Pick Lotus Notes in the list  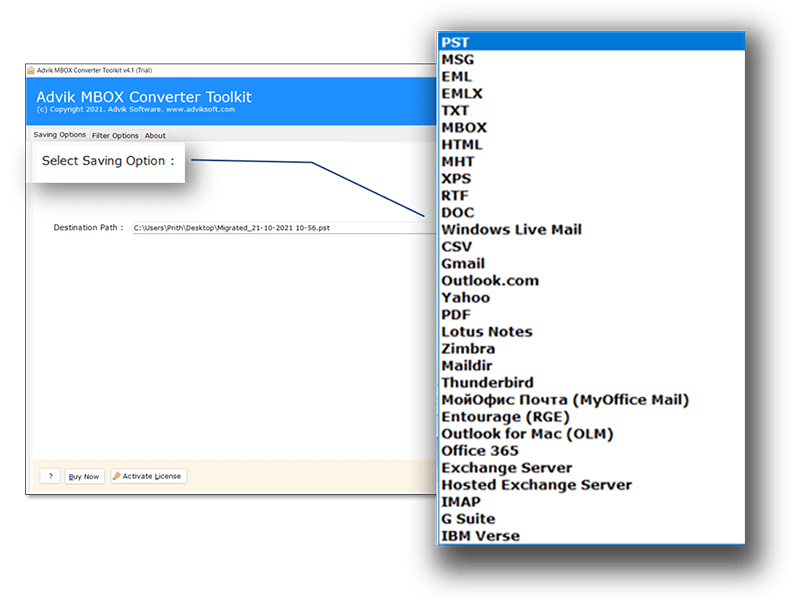(592, 331)
